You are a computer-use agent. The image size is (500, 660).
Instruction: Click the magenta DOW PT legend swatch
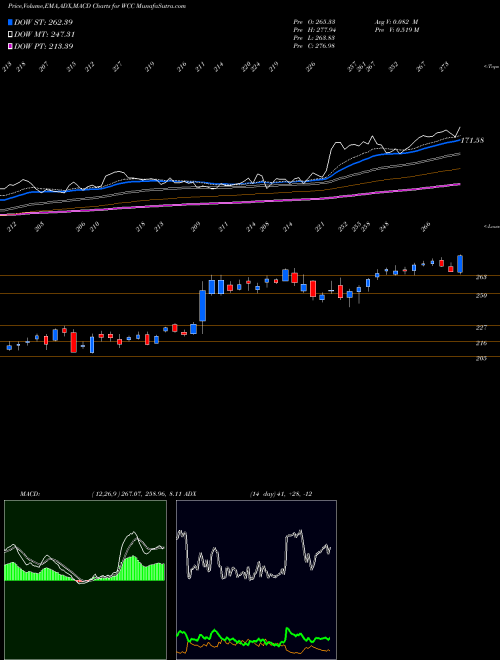click(11, 46)
